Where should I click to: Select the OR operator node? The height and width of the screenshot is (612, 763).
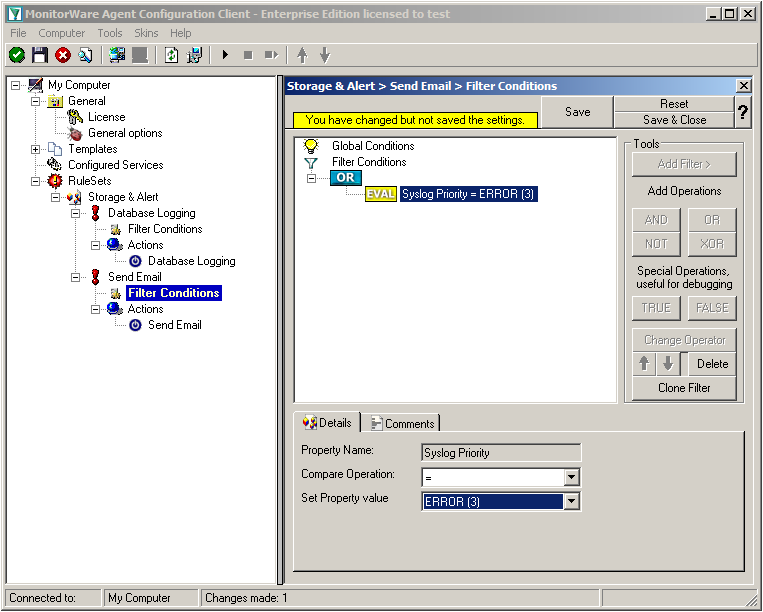(345, 178)
